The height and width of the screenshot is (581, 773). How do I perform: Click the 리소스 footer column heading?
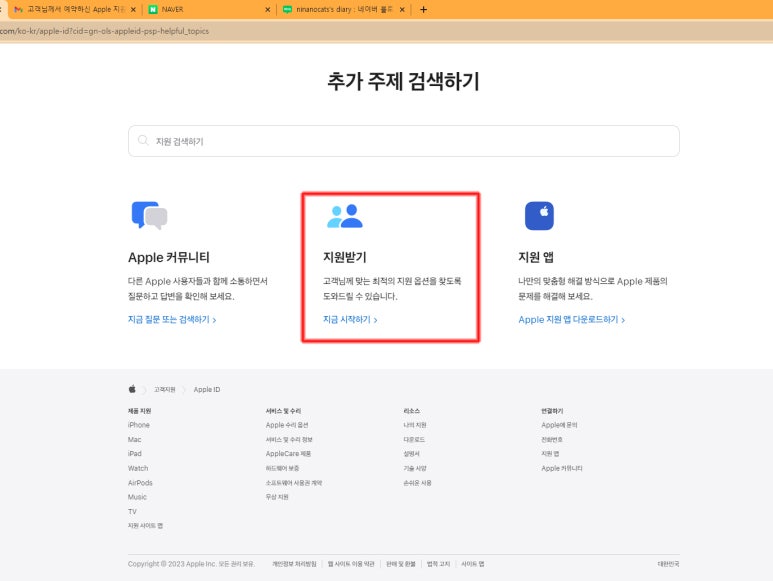(412, 410)
